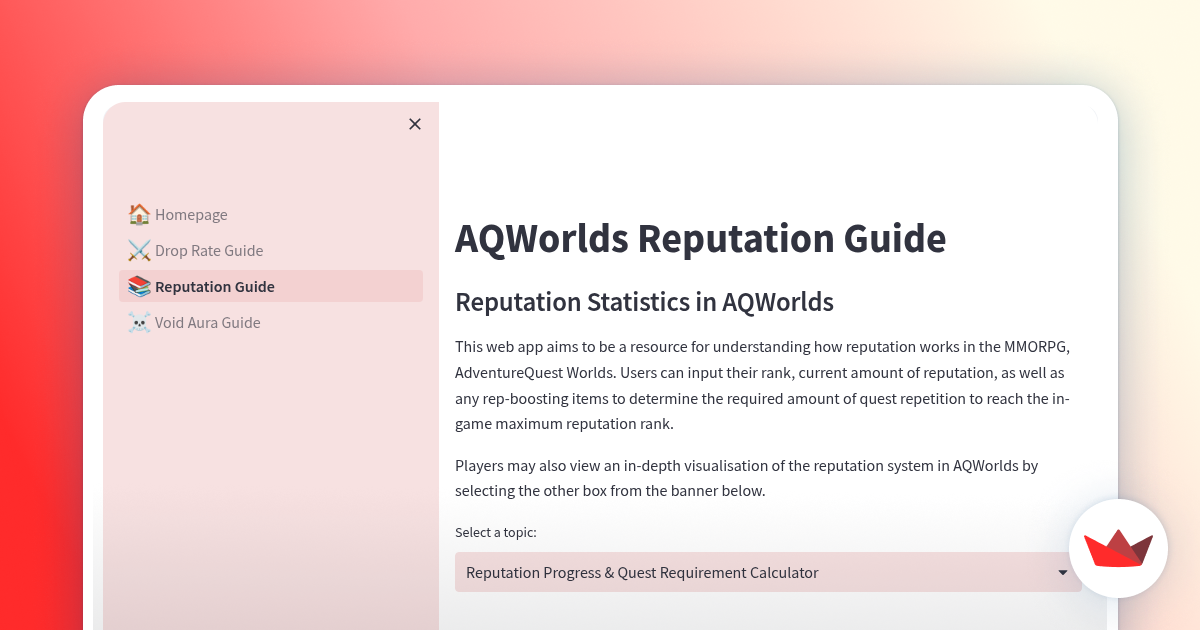
Task: Click the AQWorlds Reputation Guide heading
Action: (x=700, y=239)
